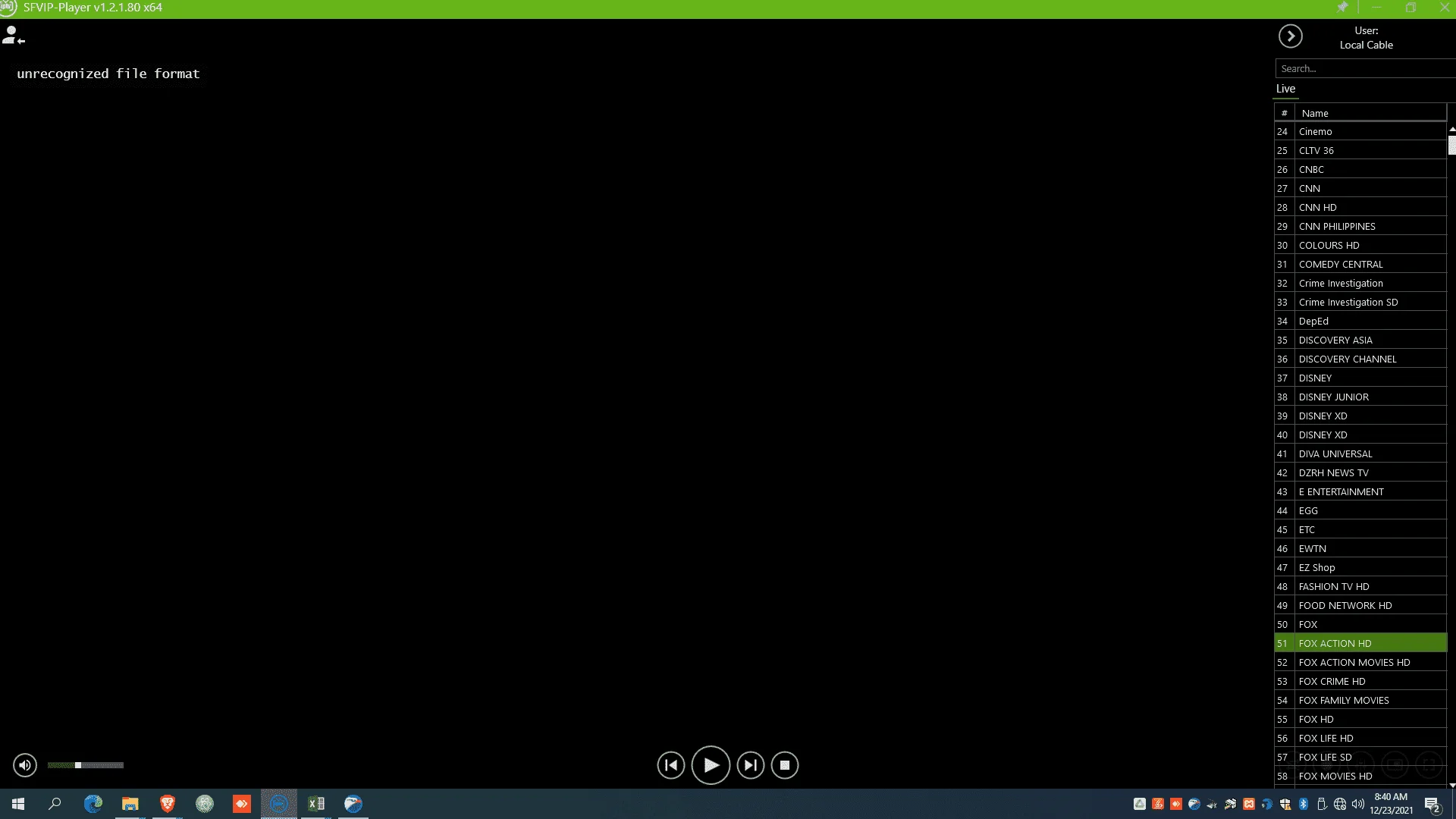This screenshot has height=819, width=1456.
Task: Select channel ETC
Action: pos(1360,529)
